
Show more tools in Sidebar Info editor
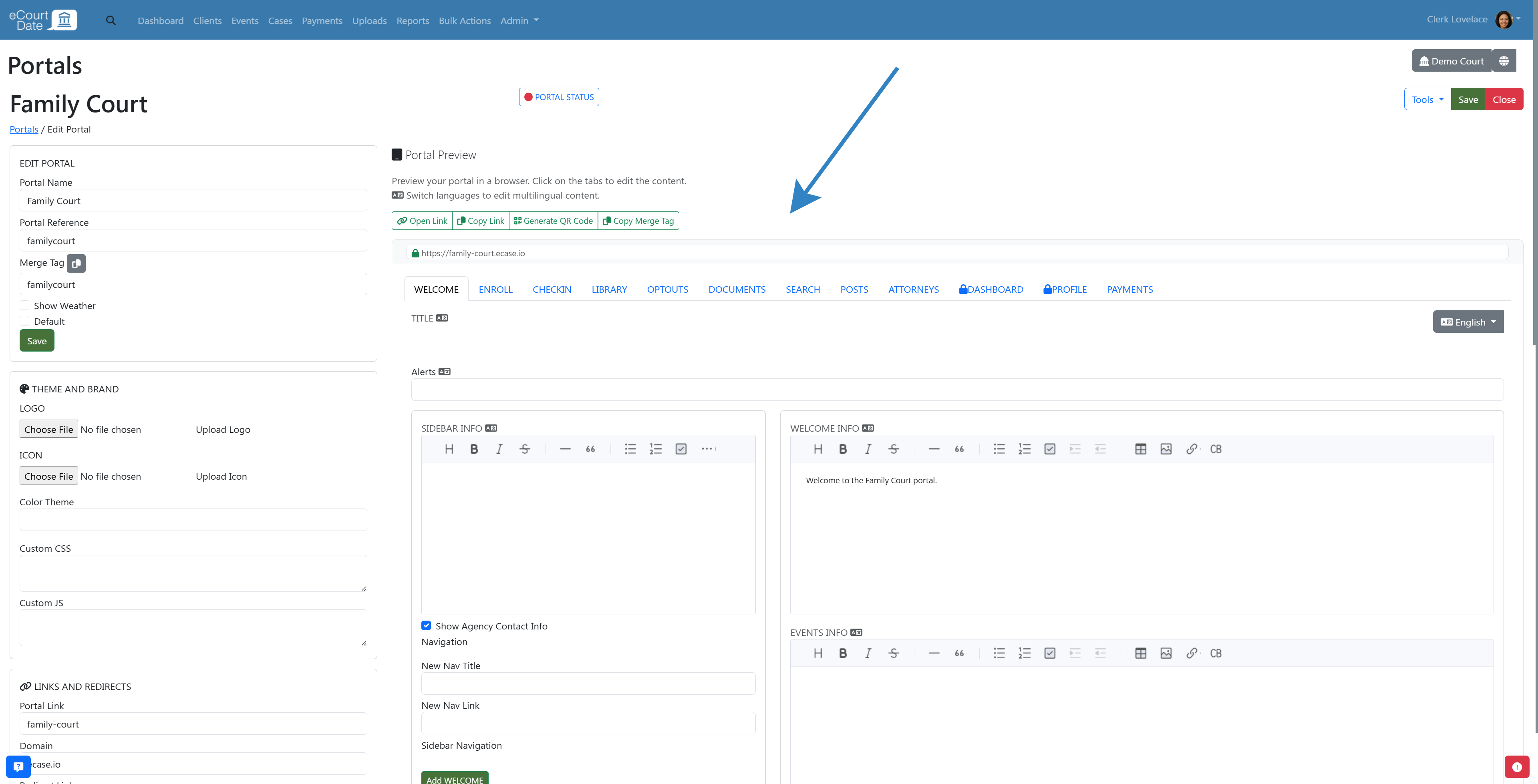click(x=707, y=449)
